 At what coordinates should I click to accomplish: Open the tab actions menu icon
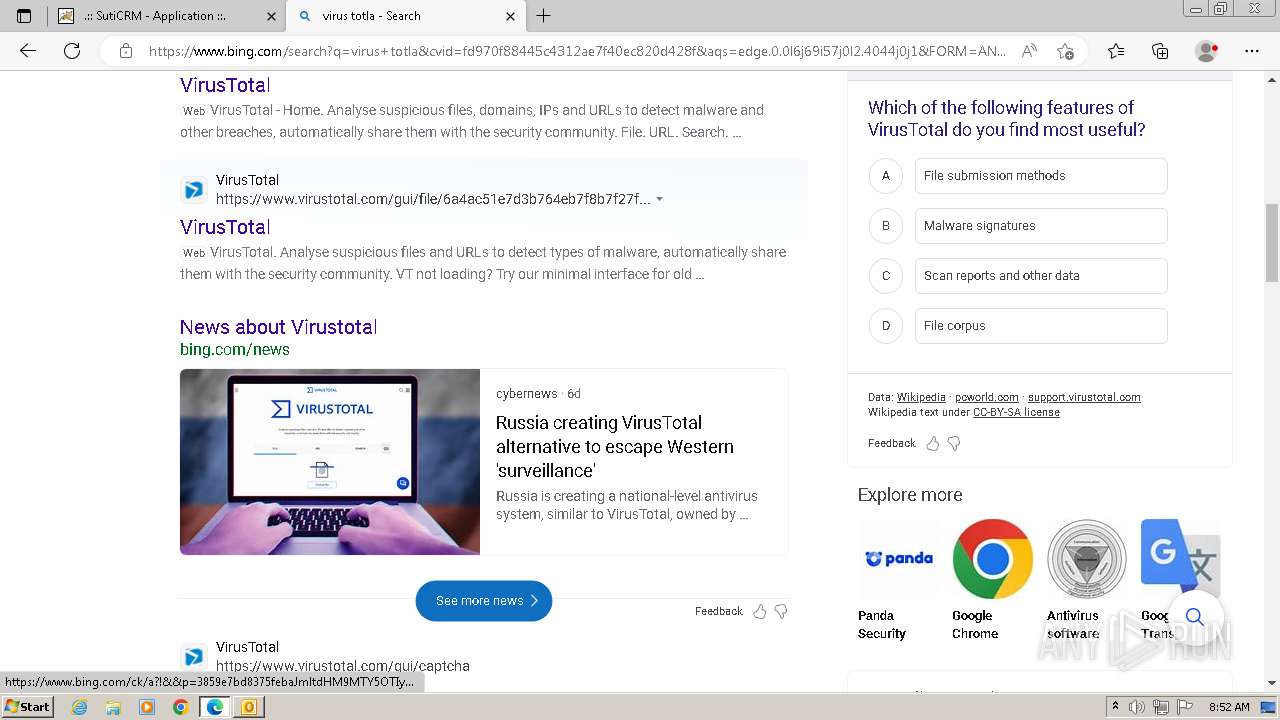(24, 16)
